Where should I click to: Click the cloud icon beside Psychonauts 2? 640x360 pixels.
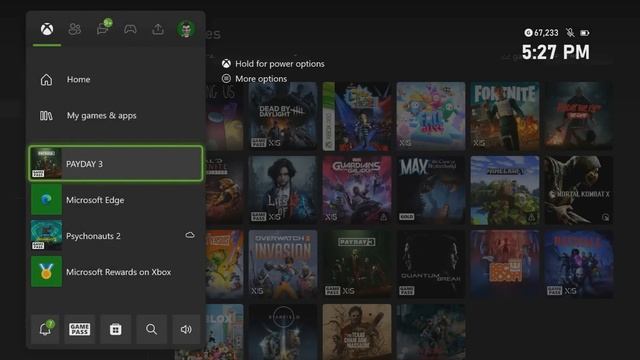tap(190, 235)
